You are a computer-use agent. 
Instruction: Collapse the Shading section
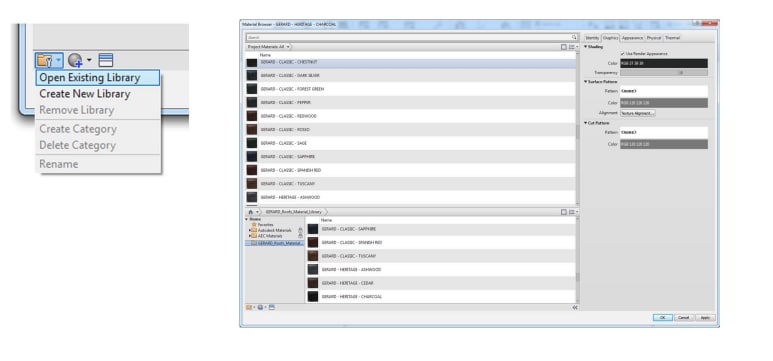586,47
